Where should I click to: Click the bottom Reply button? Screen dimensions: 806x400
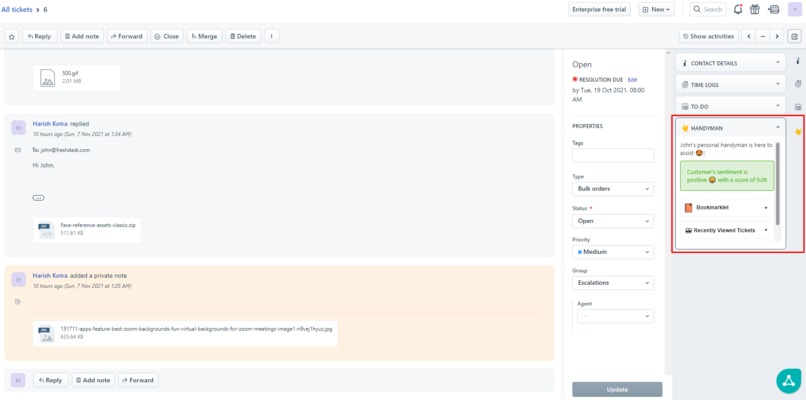tap(50, 380)
